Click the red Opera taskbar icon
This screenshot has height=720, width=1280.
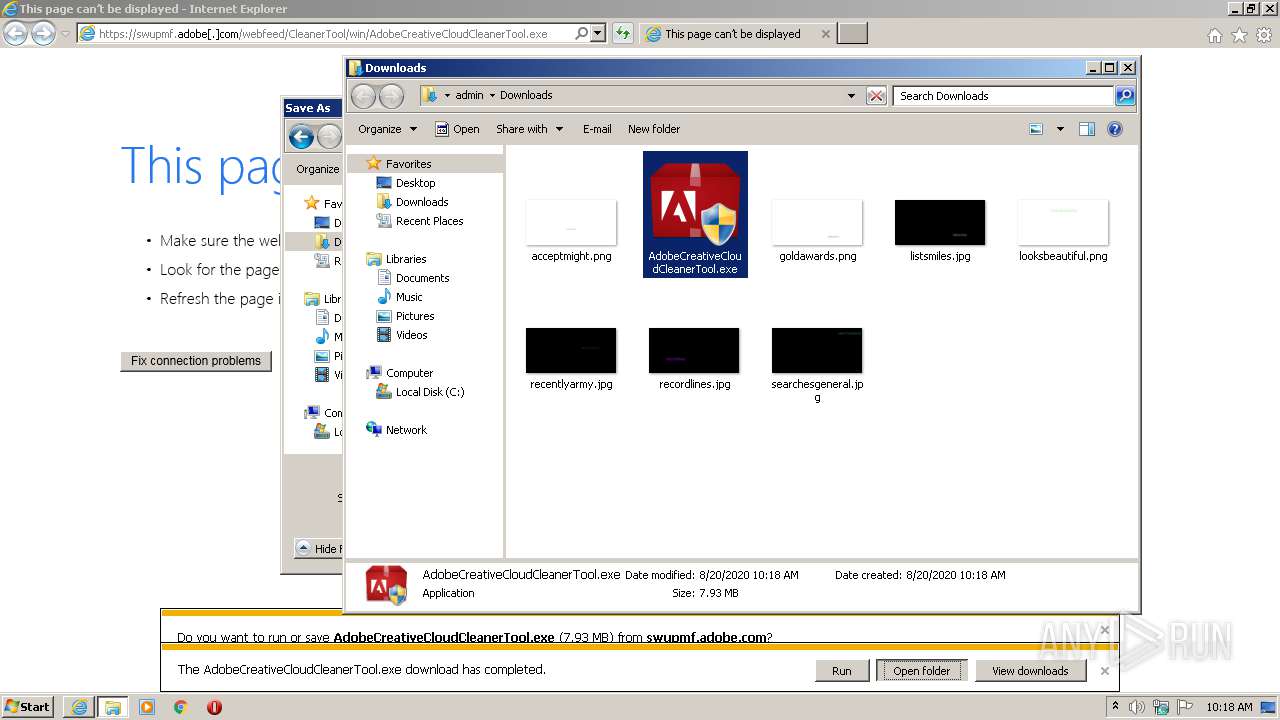[x=214, y=707]
